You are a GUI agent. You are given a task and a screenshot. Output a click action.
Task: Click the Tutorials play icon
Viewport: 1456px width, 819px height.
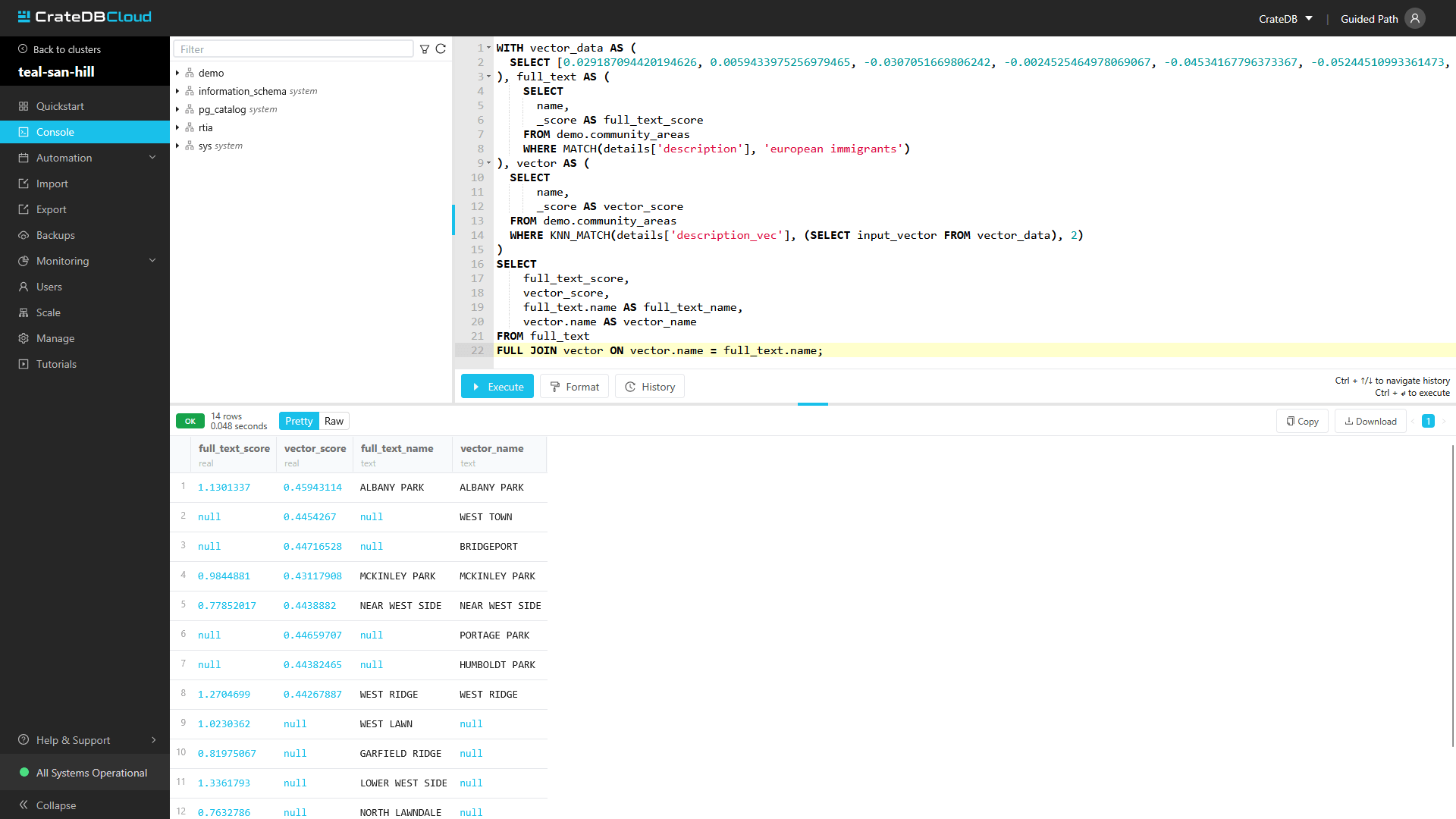(x=24, y=364)
